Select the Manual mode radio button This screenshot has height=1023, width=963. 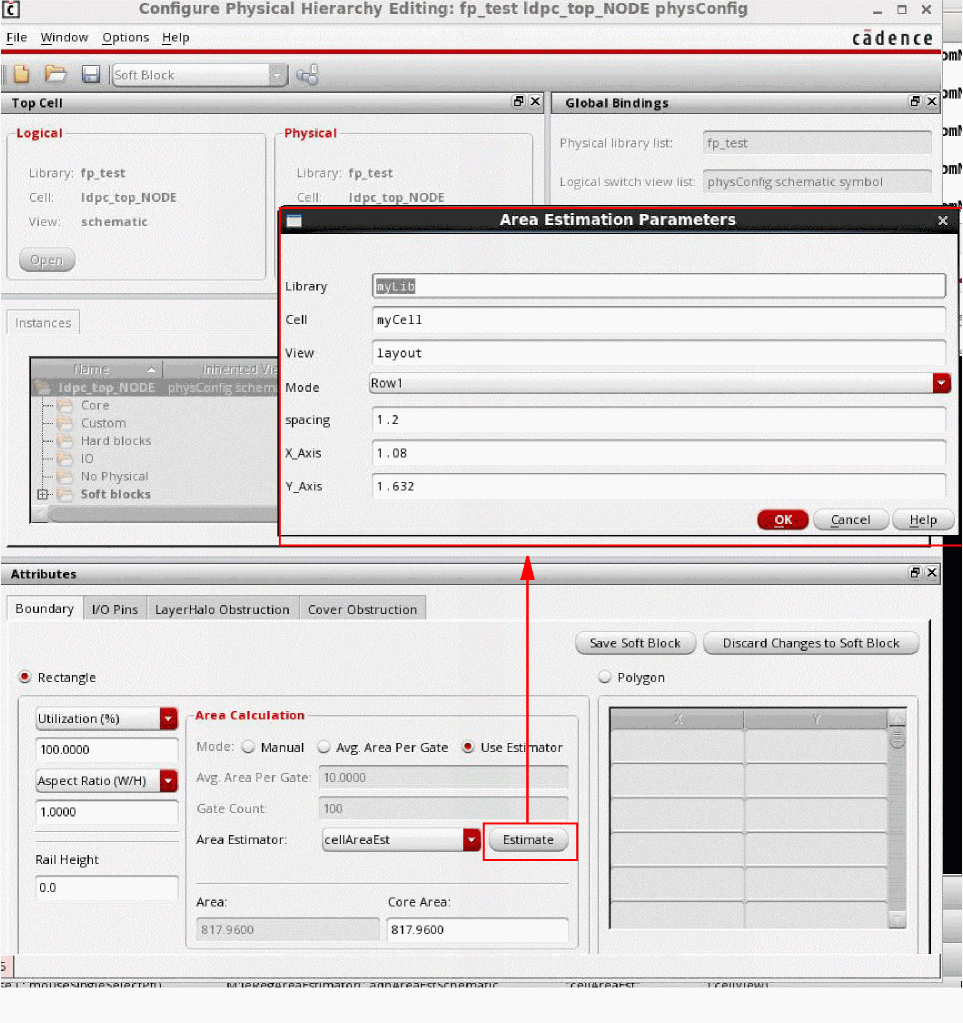pyautogui.click(x=248, y=747)
